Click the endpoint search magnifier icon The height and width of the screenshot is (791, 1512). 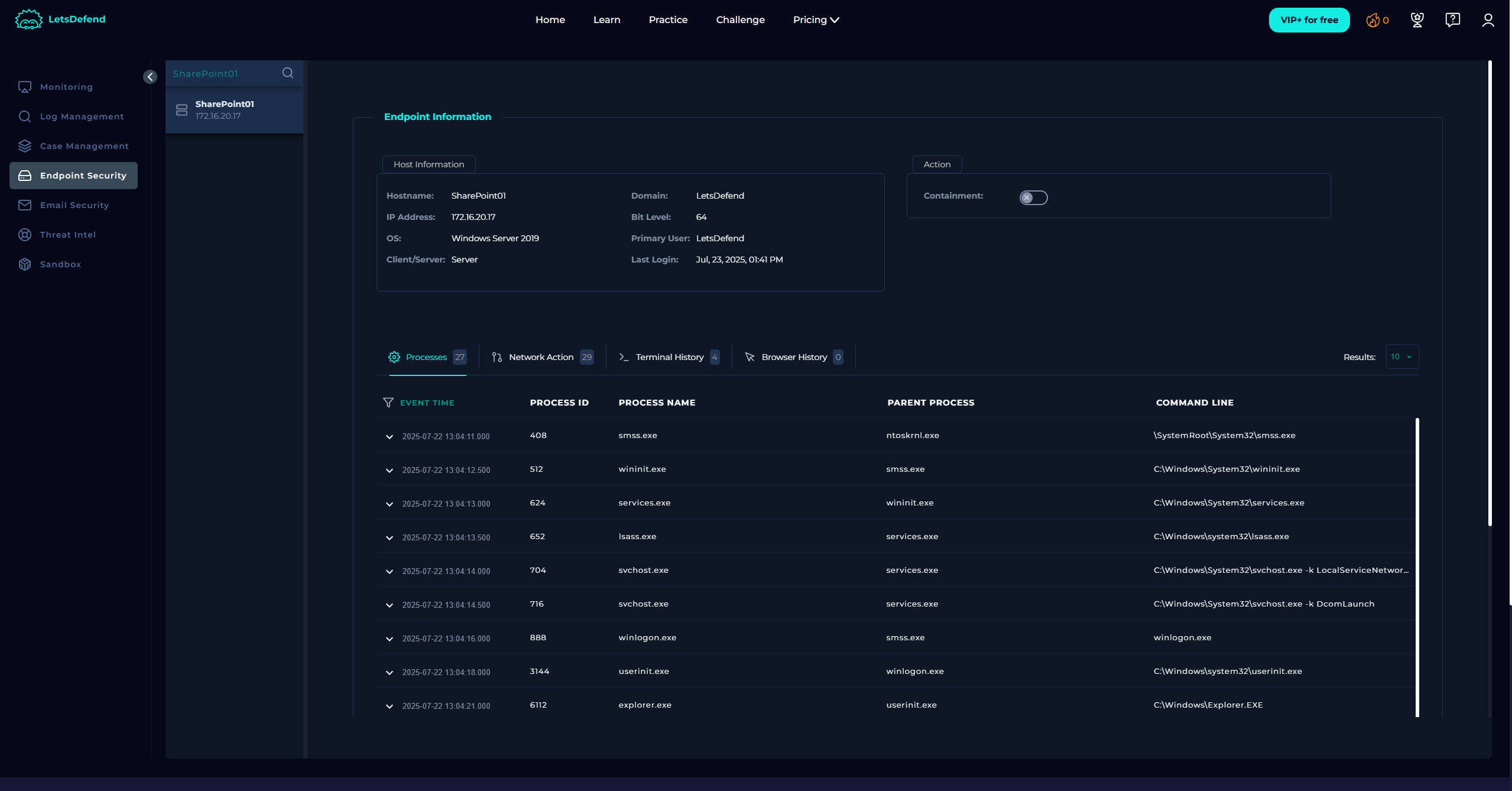288,73
